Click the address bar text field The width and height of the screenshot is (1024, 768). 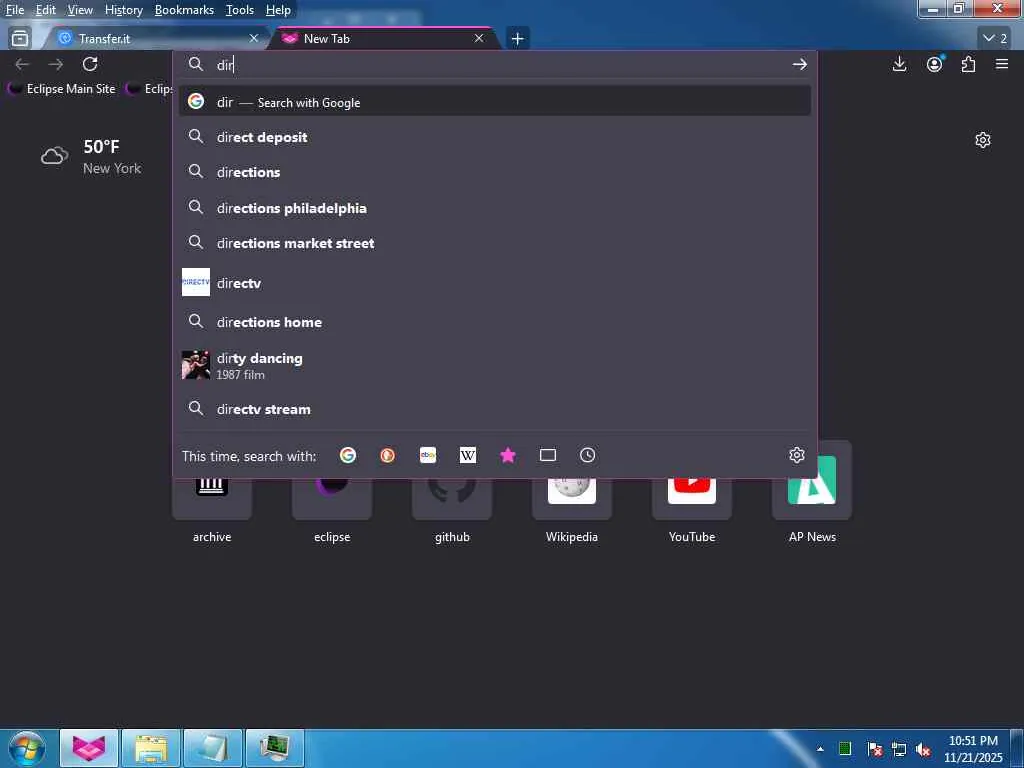pyautogui.click(x=498, y=65)
